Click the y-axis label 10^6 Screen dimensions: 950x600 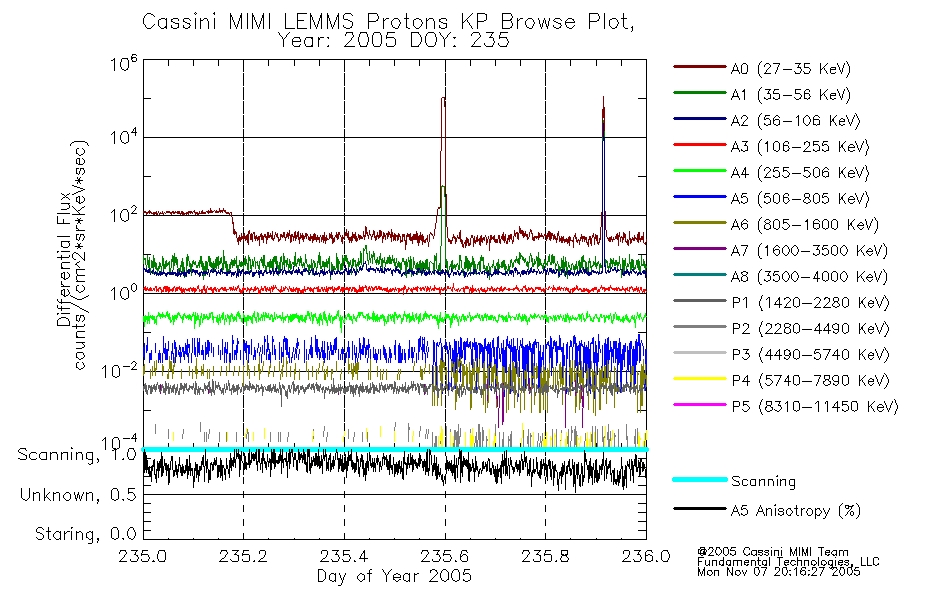coord(124,62)
